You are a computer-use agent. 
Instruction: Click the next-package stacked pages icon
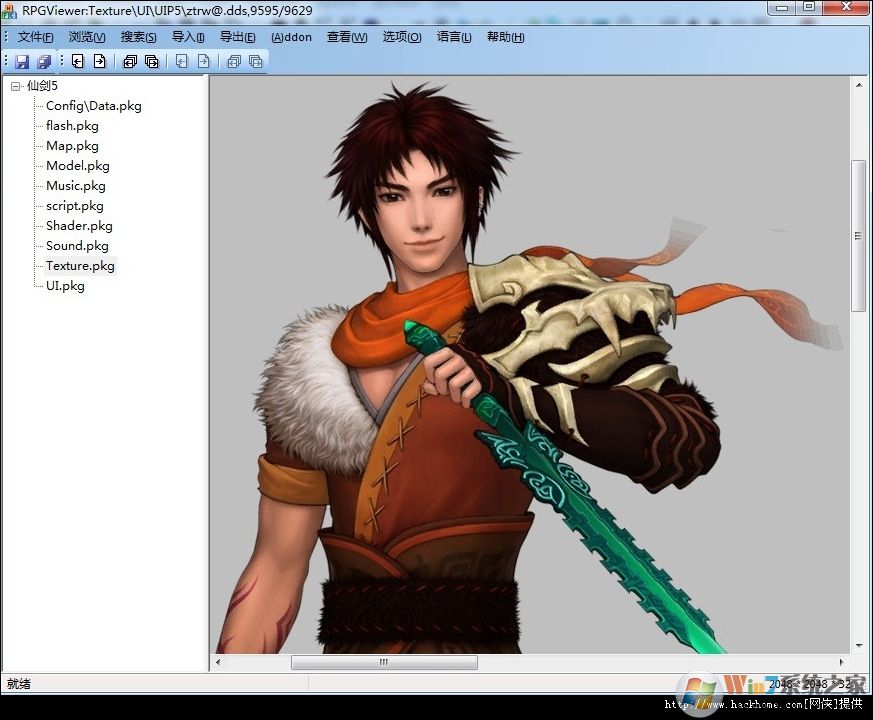(151, 61)
